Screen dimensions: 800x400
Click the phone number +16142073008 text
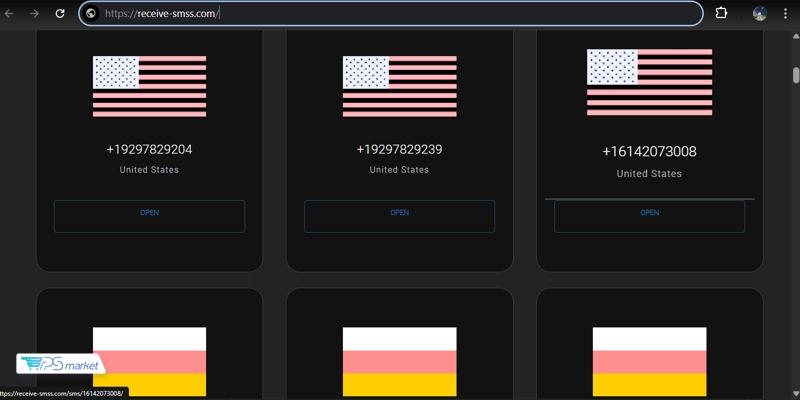(x=649, y=152)
